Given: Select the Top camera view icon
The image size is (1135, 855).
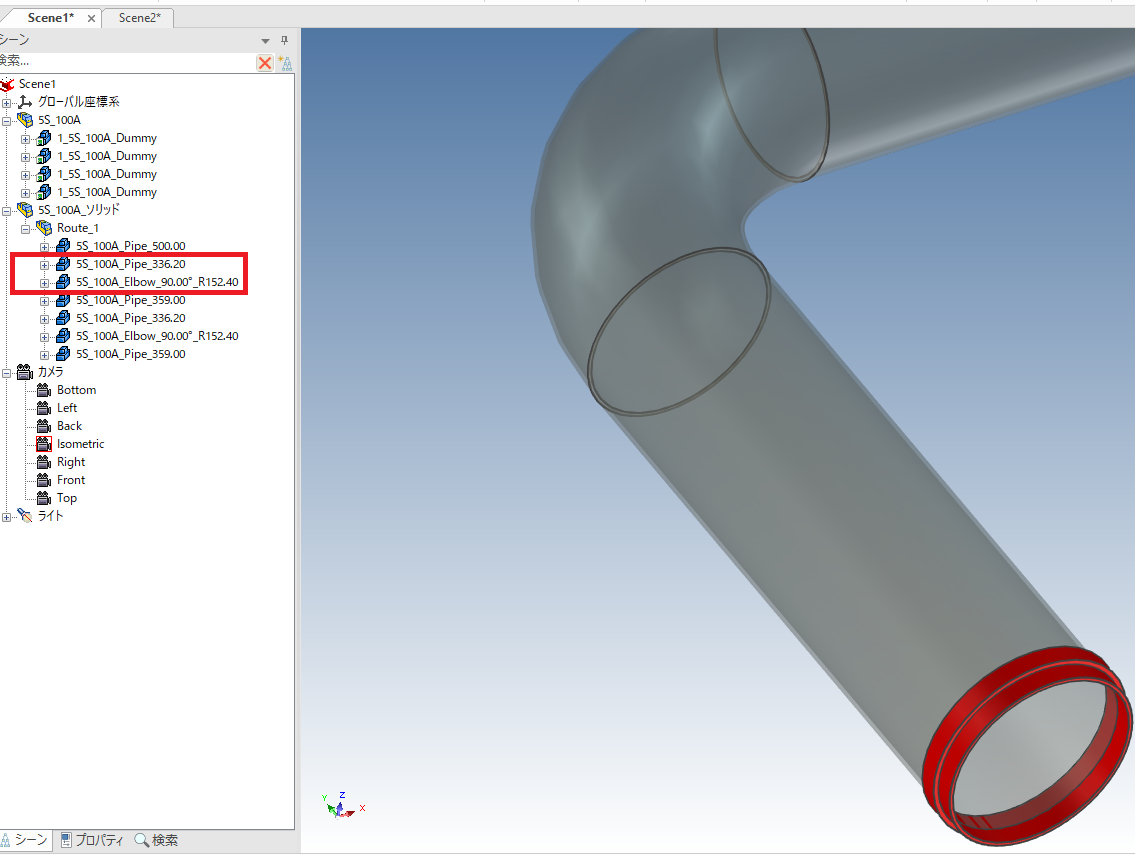Looking at the screenshot, I should coord(43,498).
